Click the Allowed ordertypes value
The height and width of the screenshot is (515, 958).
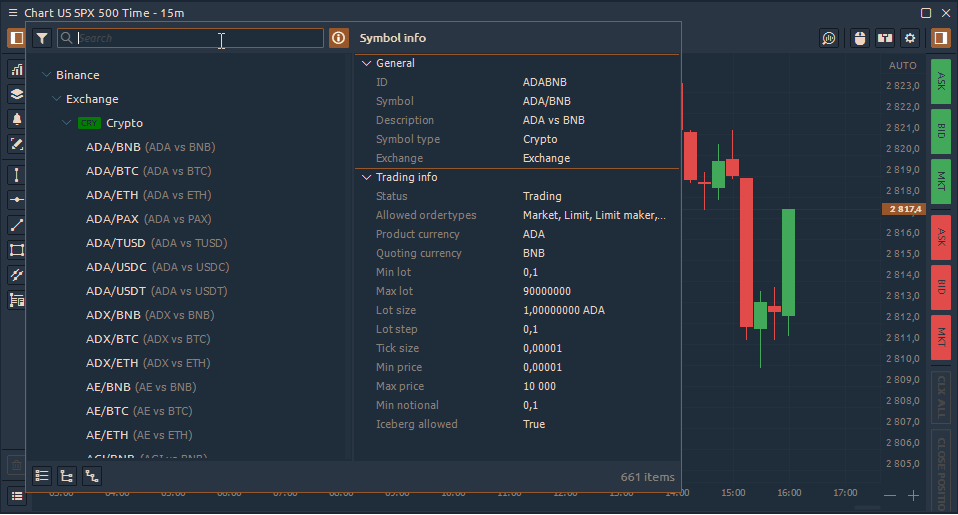coord(594,215)
